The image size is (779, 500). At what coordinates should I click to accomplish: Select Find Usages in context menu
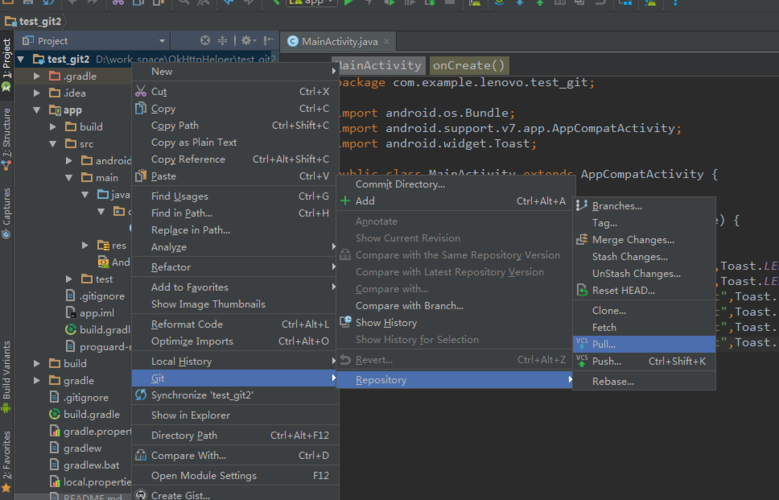coord(235,196)
